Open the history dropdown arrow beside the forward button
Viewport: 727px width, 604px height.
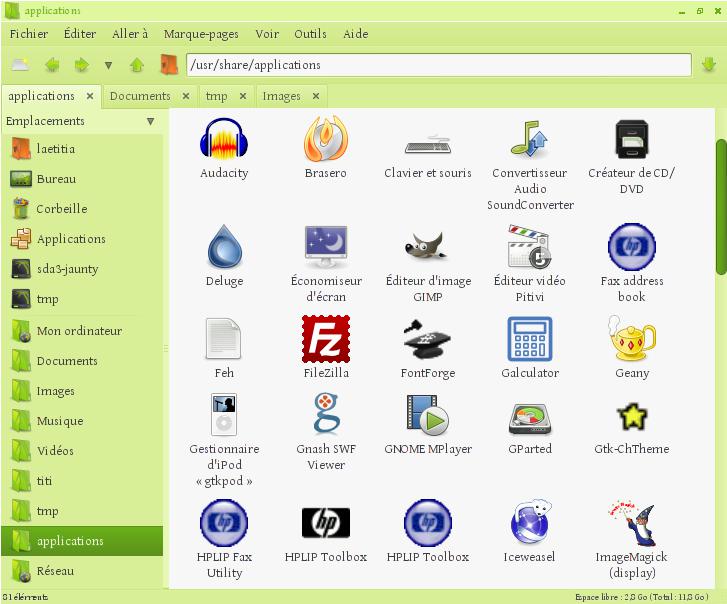coord(108,66)
